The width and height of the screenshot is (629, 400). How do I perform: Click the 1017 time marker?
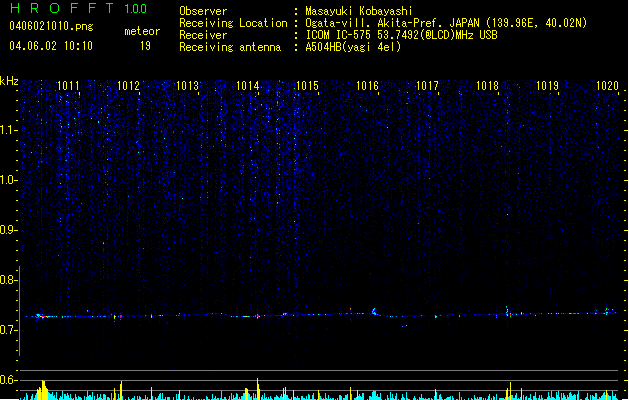point(427,86)
